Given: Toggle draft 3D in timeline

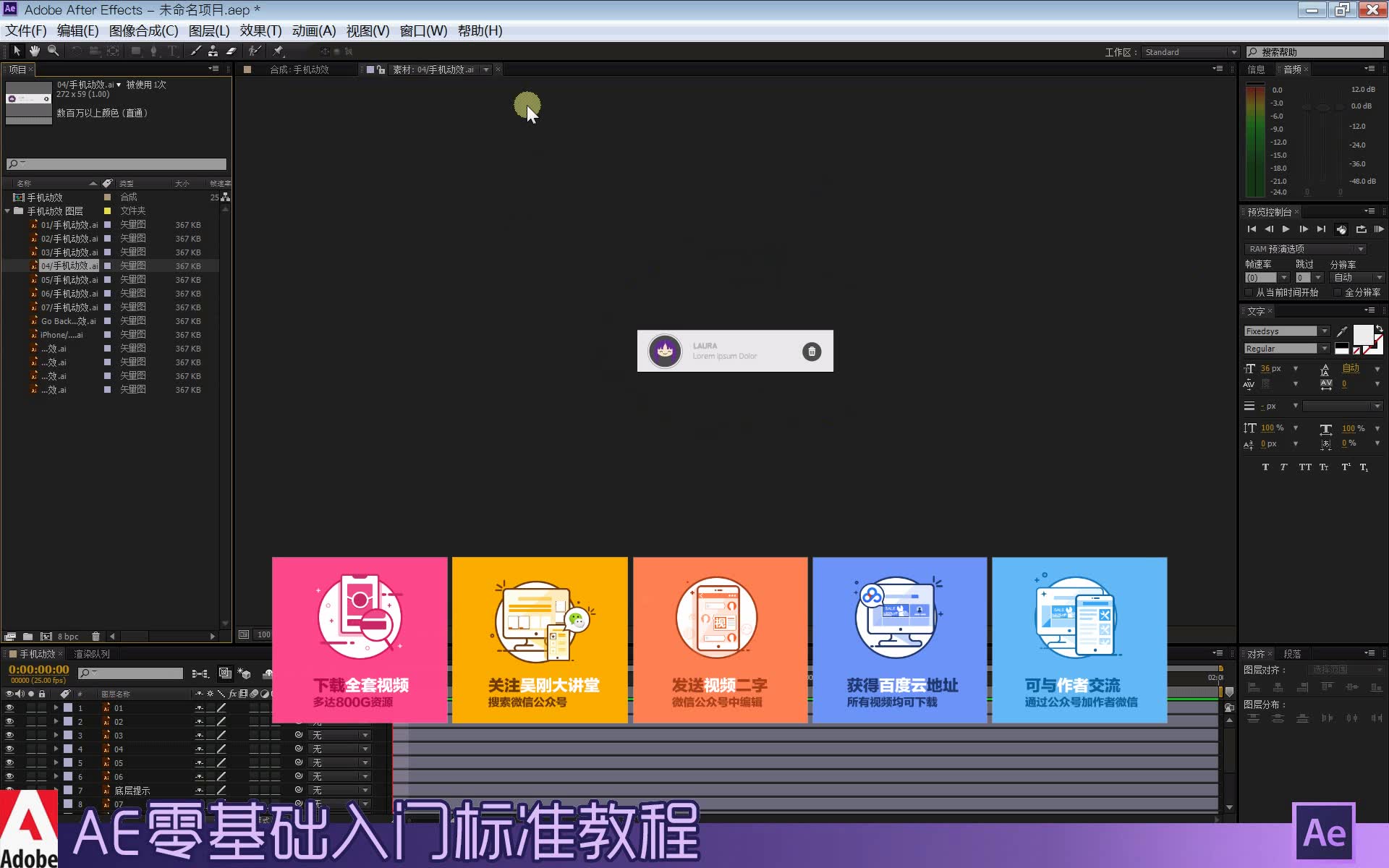Looking at the screenshot, I should point(244,674).
